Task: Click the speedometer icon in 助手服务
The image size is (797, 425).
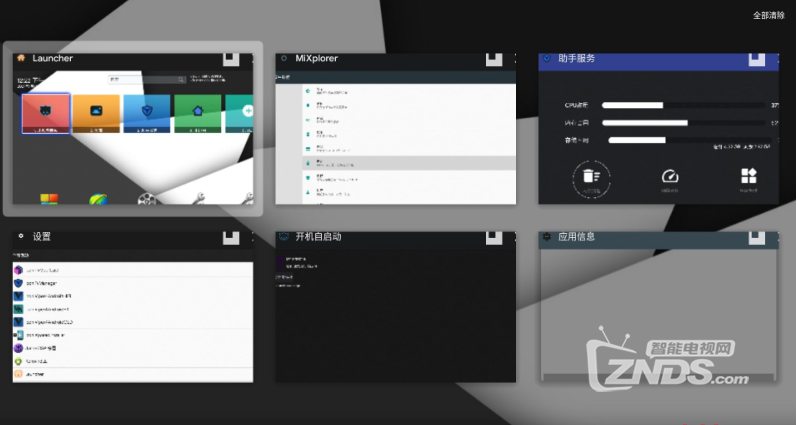Action: (670, 177)
